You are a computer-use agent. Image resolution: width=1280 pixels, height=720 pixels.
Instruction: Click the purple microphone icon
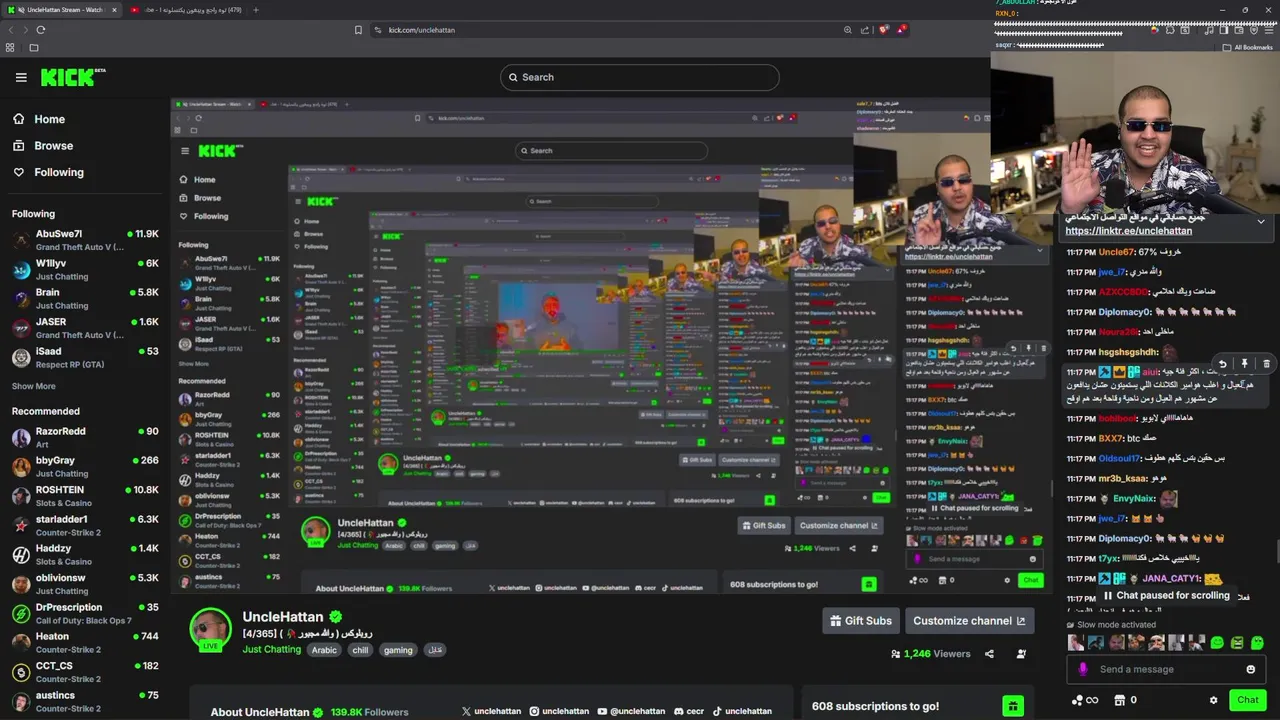coord(1083,669)
